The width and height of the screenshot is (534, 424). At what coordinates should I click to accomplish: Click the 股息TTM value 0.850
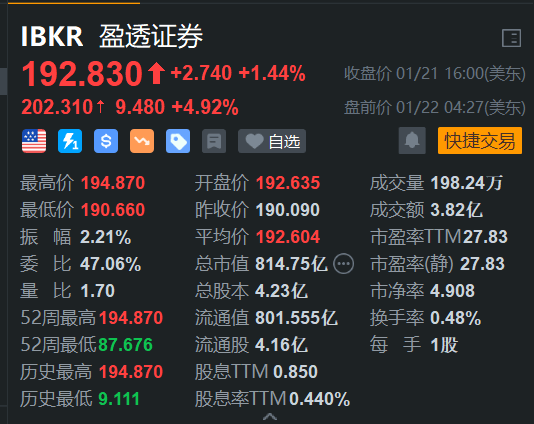coord(296,372)
